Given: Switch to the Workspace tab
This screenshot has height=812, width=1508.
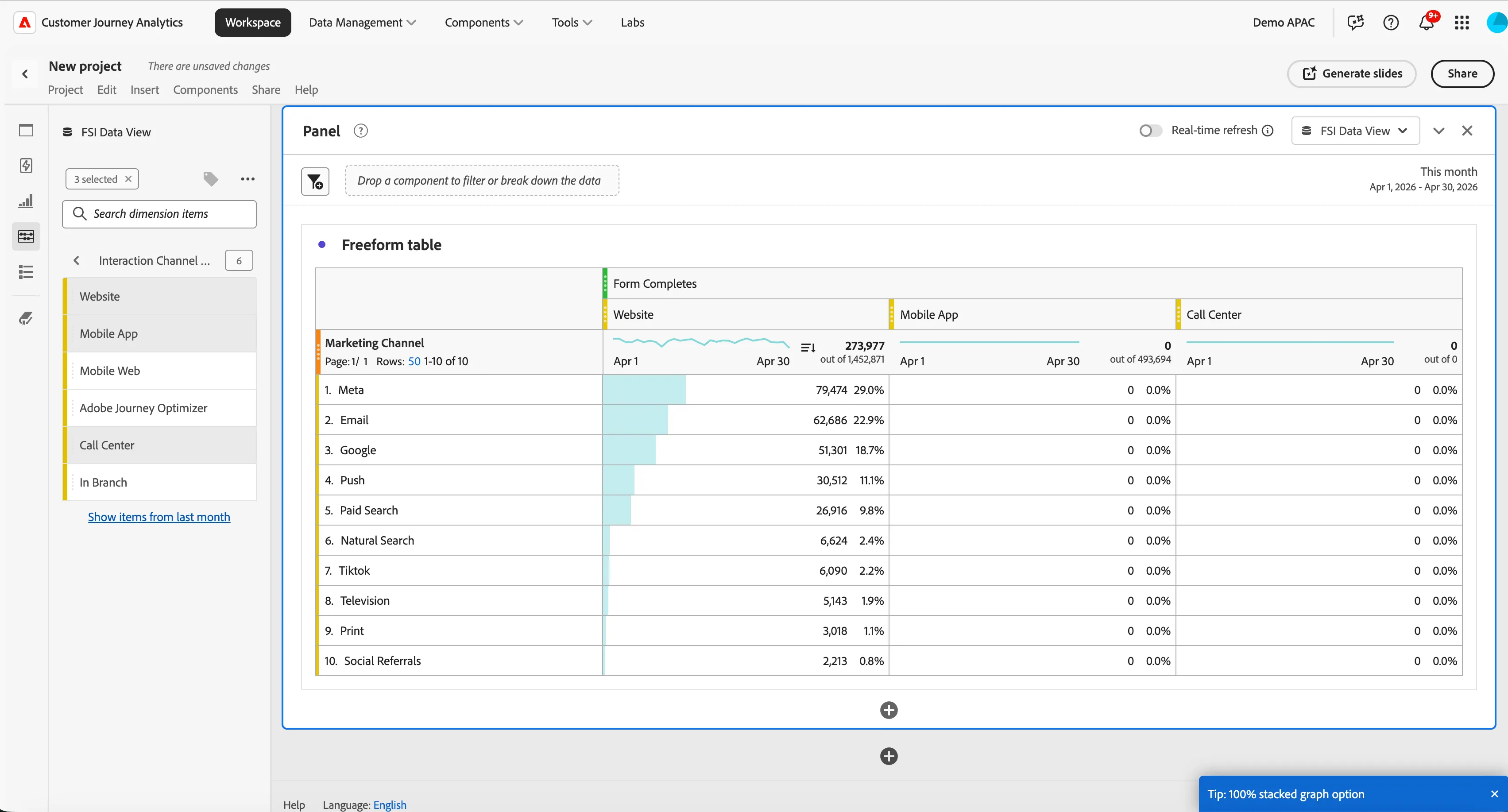Looking at the screenshot, I should [253, 22].
